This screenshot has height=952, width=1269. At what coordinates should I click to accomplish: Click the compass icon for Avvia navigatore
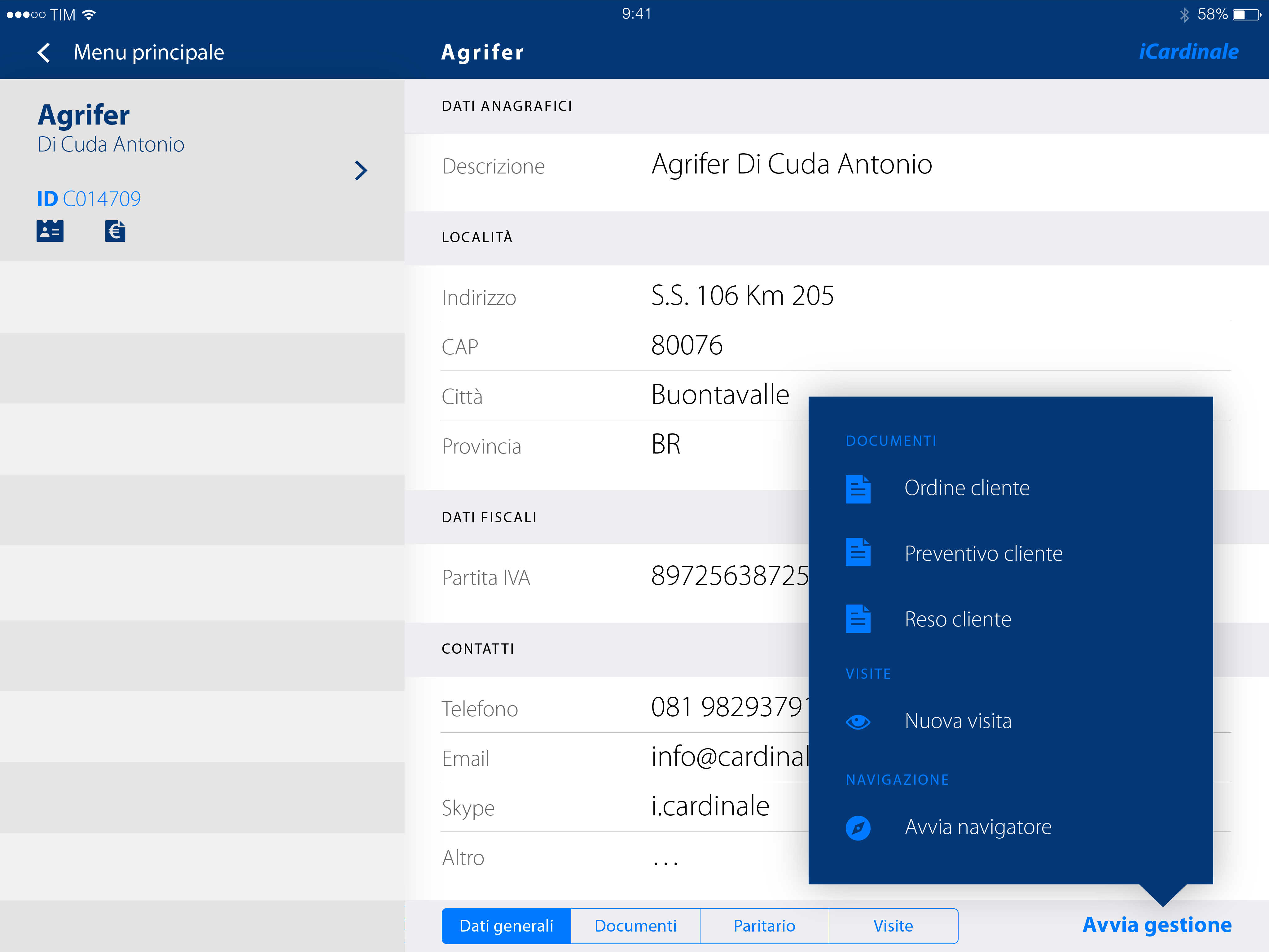tap(858, 827)
